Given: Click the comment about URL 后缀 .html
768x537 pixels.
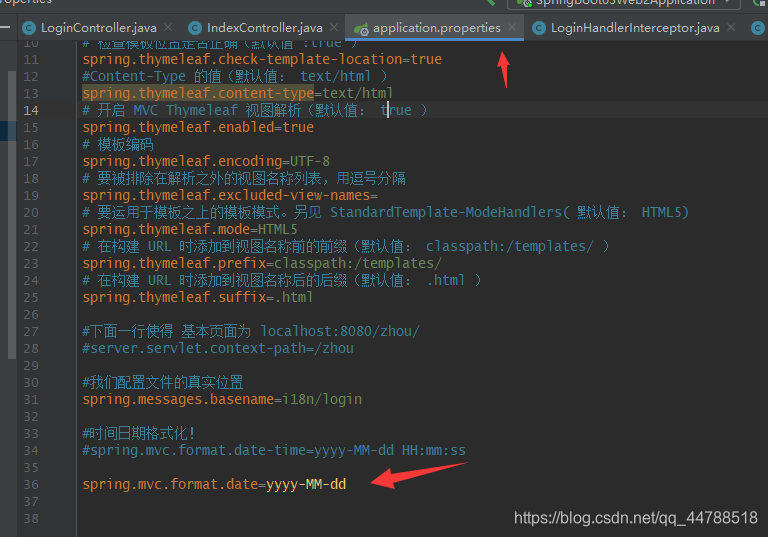Looking at the screenshot, I should (x=282, y=280).
